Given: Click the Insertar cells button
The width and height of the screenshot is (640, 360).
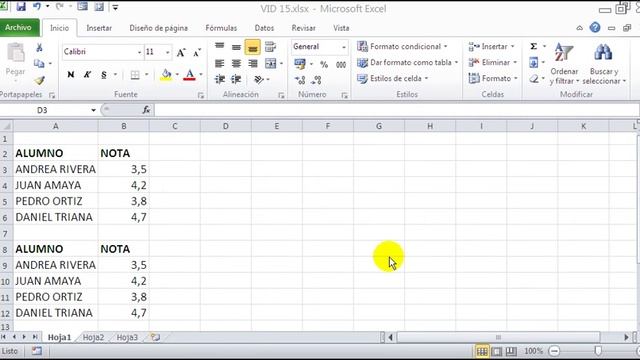Looking at the screenshot, I should 491,47.
